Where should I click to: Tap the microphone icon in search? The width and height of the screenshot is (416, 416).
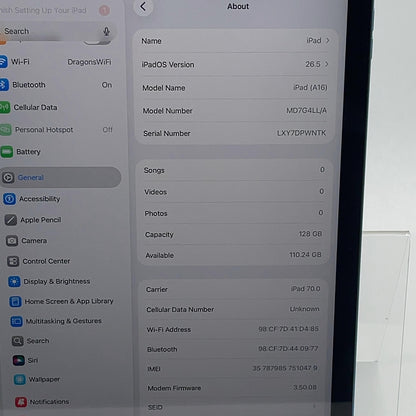(x=106, y=31)
